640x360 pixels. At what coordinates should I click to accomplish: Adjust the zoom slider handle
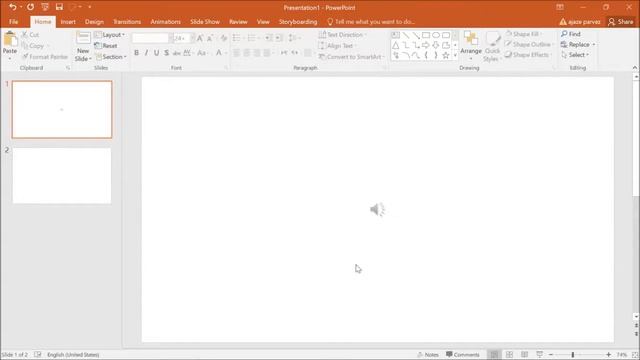point(573,355)
